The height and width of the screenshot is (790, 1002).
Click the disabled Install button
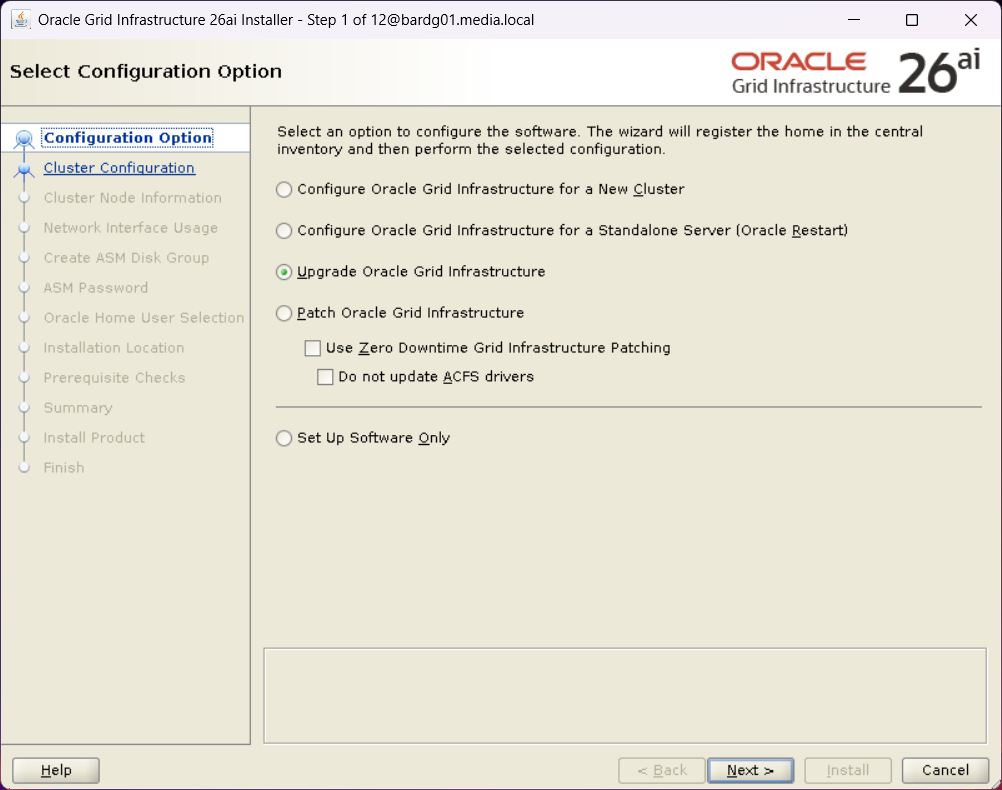coord(847,770)
